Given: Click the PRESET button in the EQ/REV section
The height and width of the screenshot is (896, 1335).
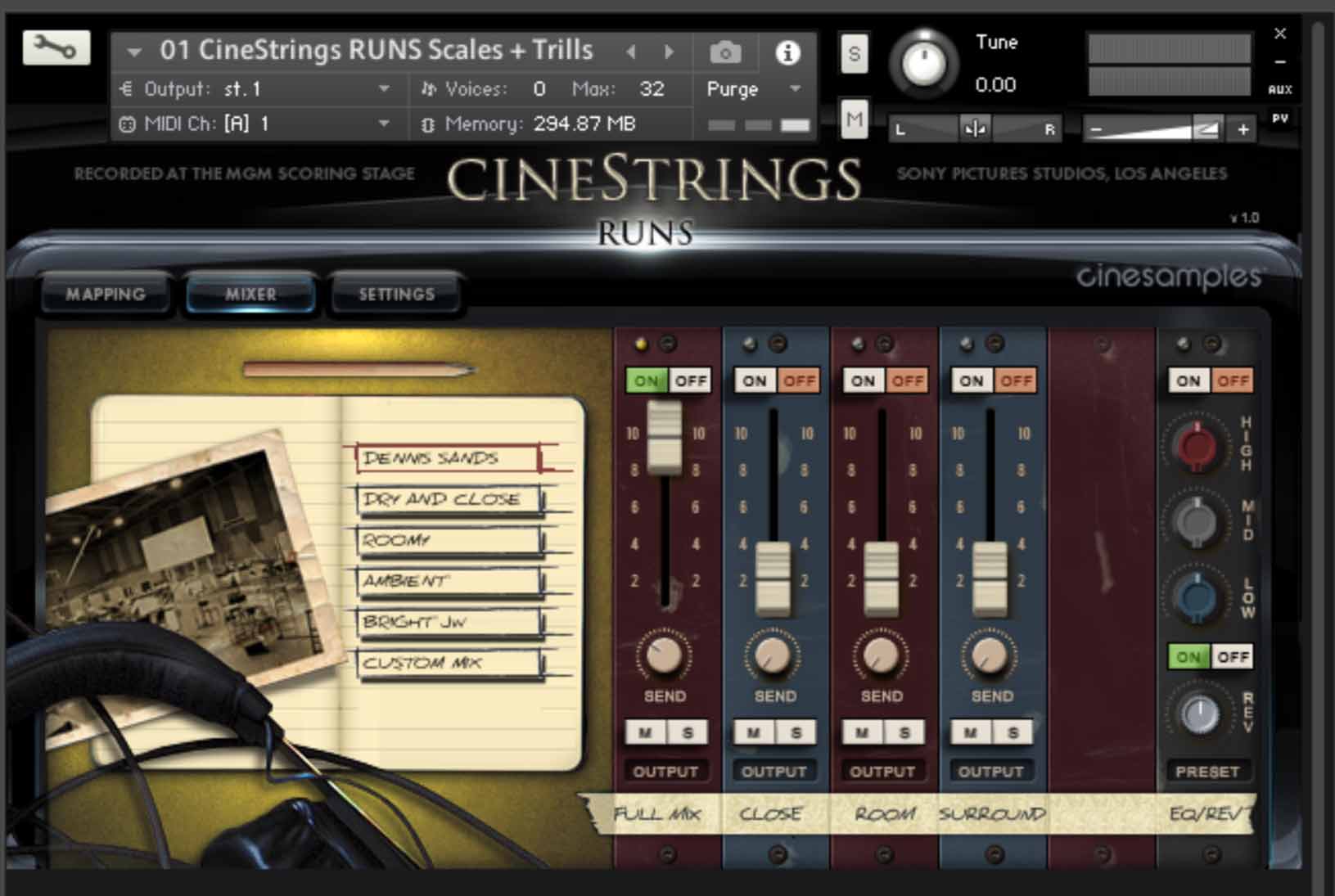Looking at the screenshot, I should click(1208, 770).
